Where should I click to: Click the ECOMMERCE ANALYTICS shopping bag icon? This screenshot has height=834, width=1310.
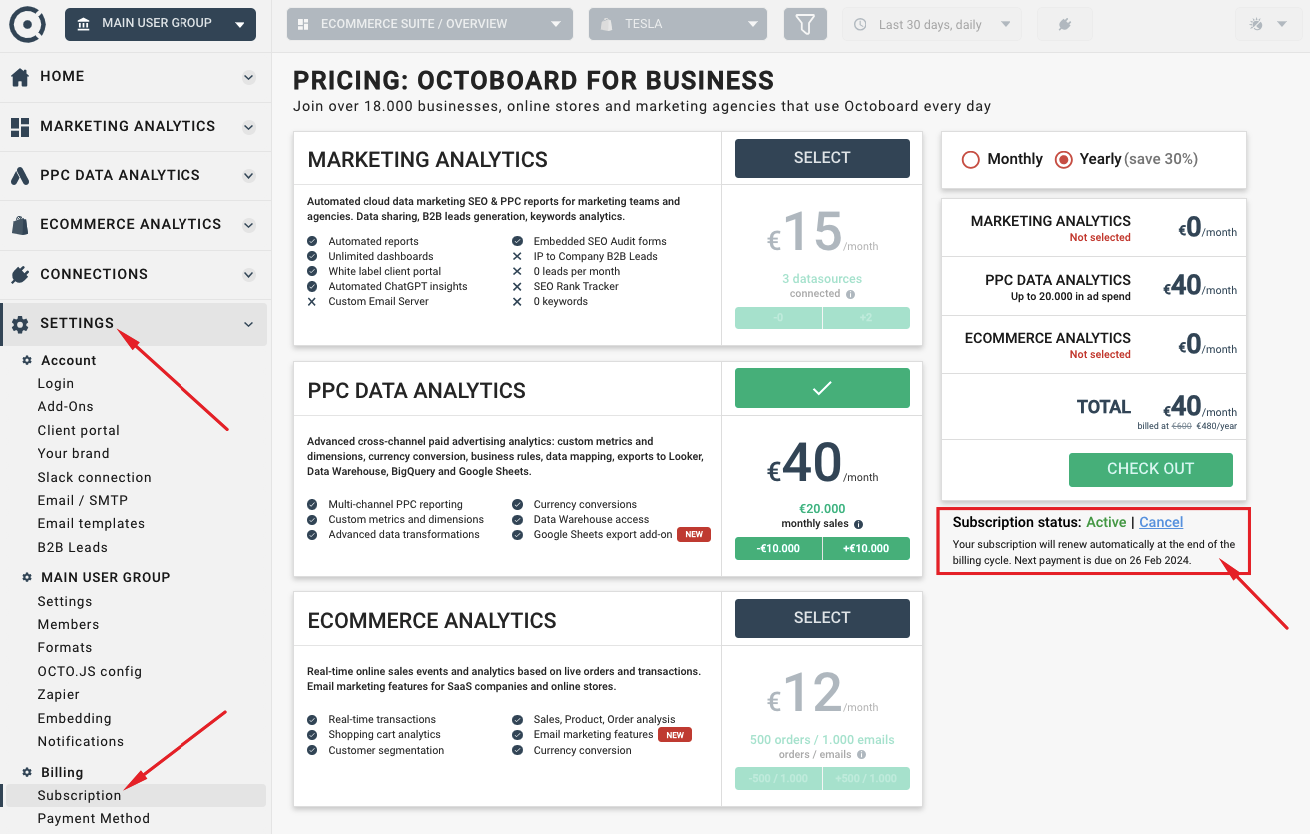(x=20, y=225)
